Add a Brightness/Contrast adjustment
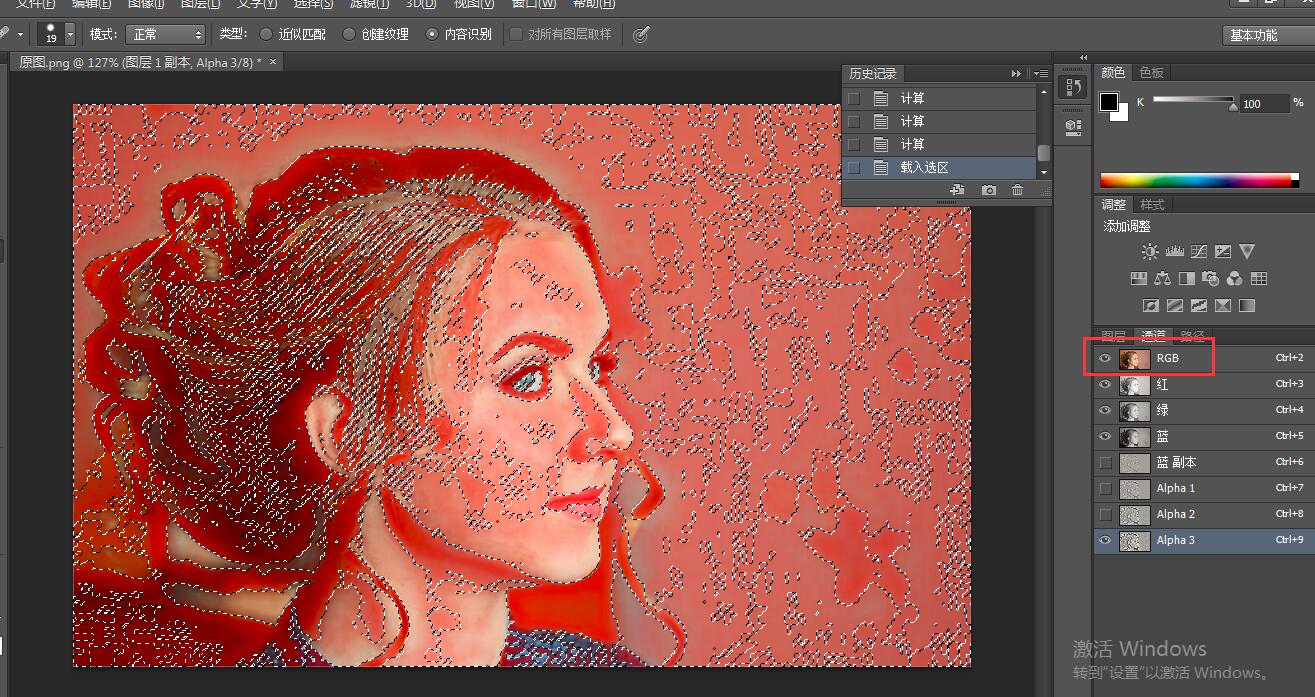Viewport: 1315px width, 697px height. [x=1150, y=252]
